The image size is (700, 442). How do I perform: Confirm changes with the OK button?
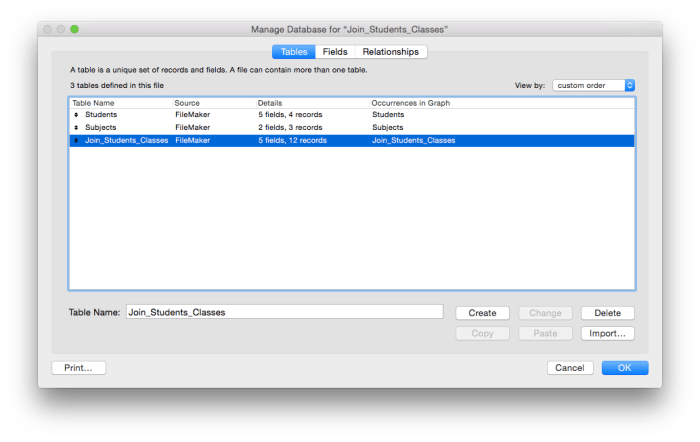tap(624, 368)
